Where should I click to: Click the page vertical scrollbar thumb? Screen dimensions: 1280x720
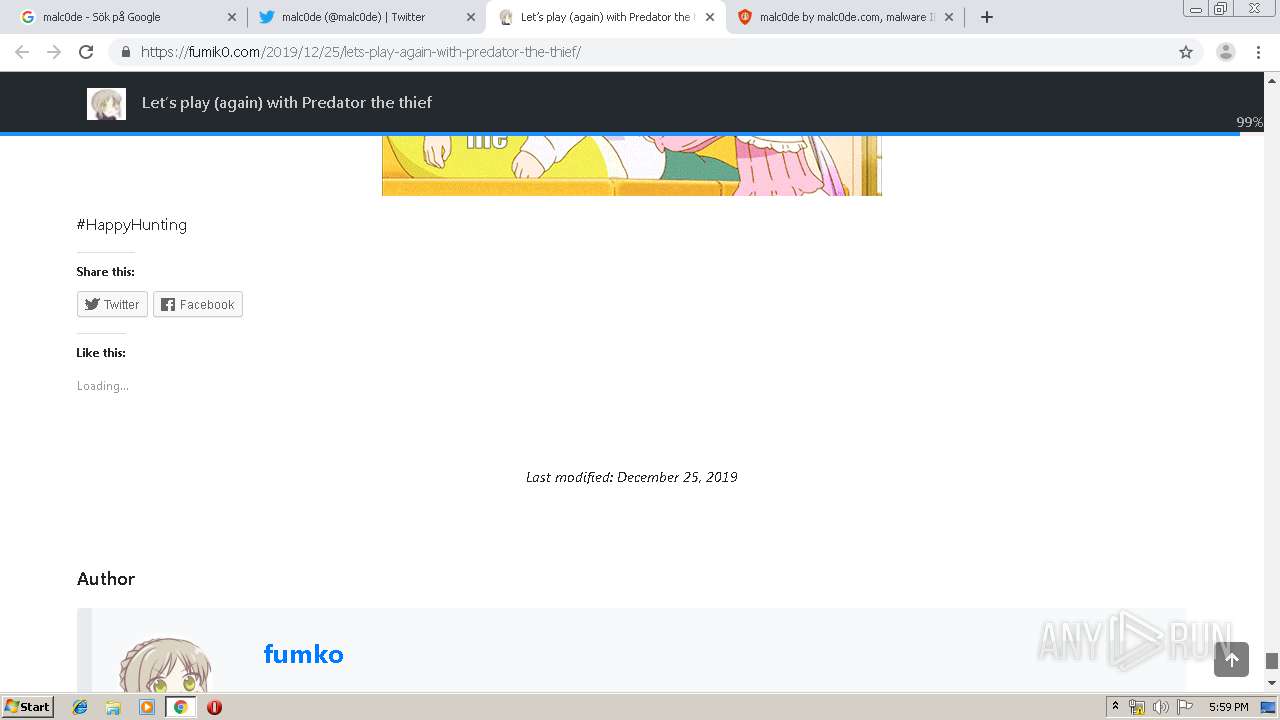tap(1272, 661)
